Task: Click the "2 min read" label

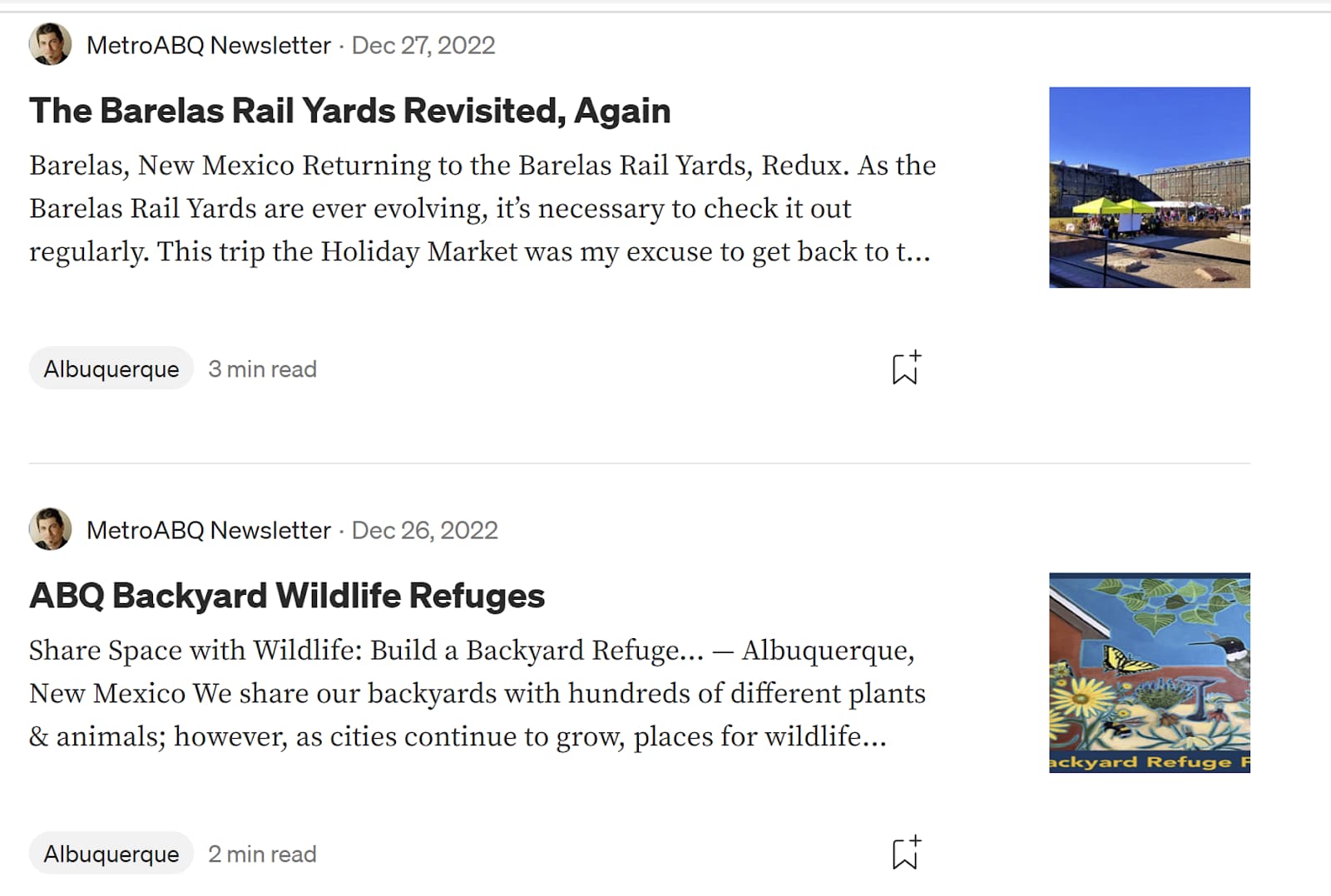Action: 262,854
